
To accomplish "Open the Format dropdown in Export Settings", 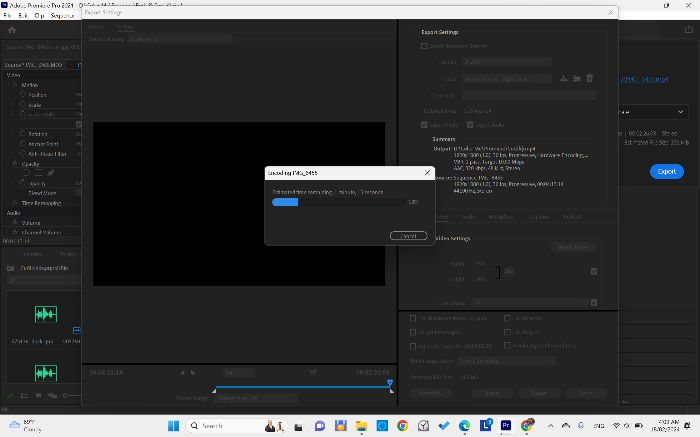I will point(507,62).
